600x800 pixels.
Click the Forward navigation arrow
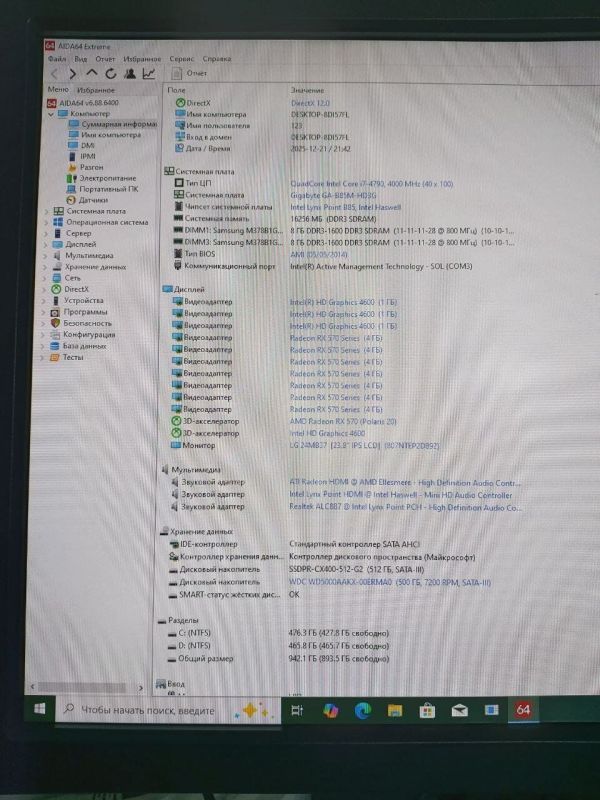click(73, 73)
